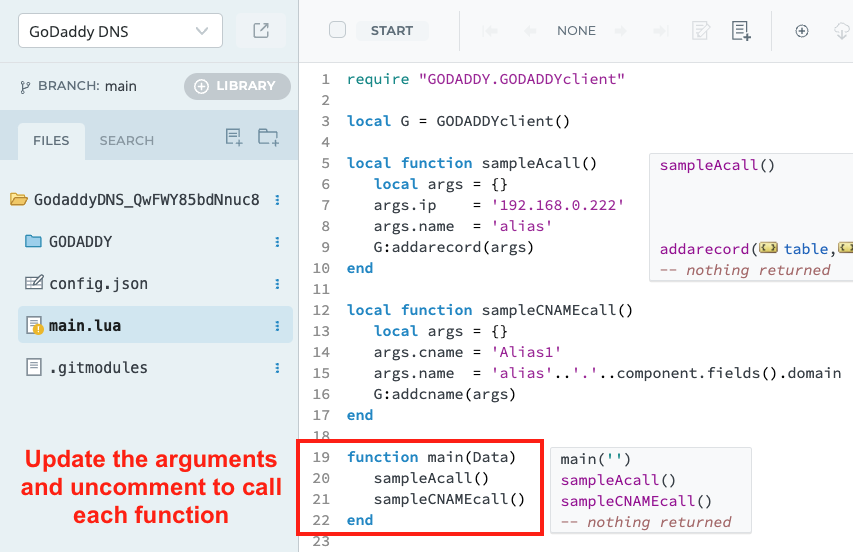Click the new file icon in Files panel
This screenshot has width=853, height=552.
pos(234,138)
